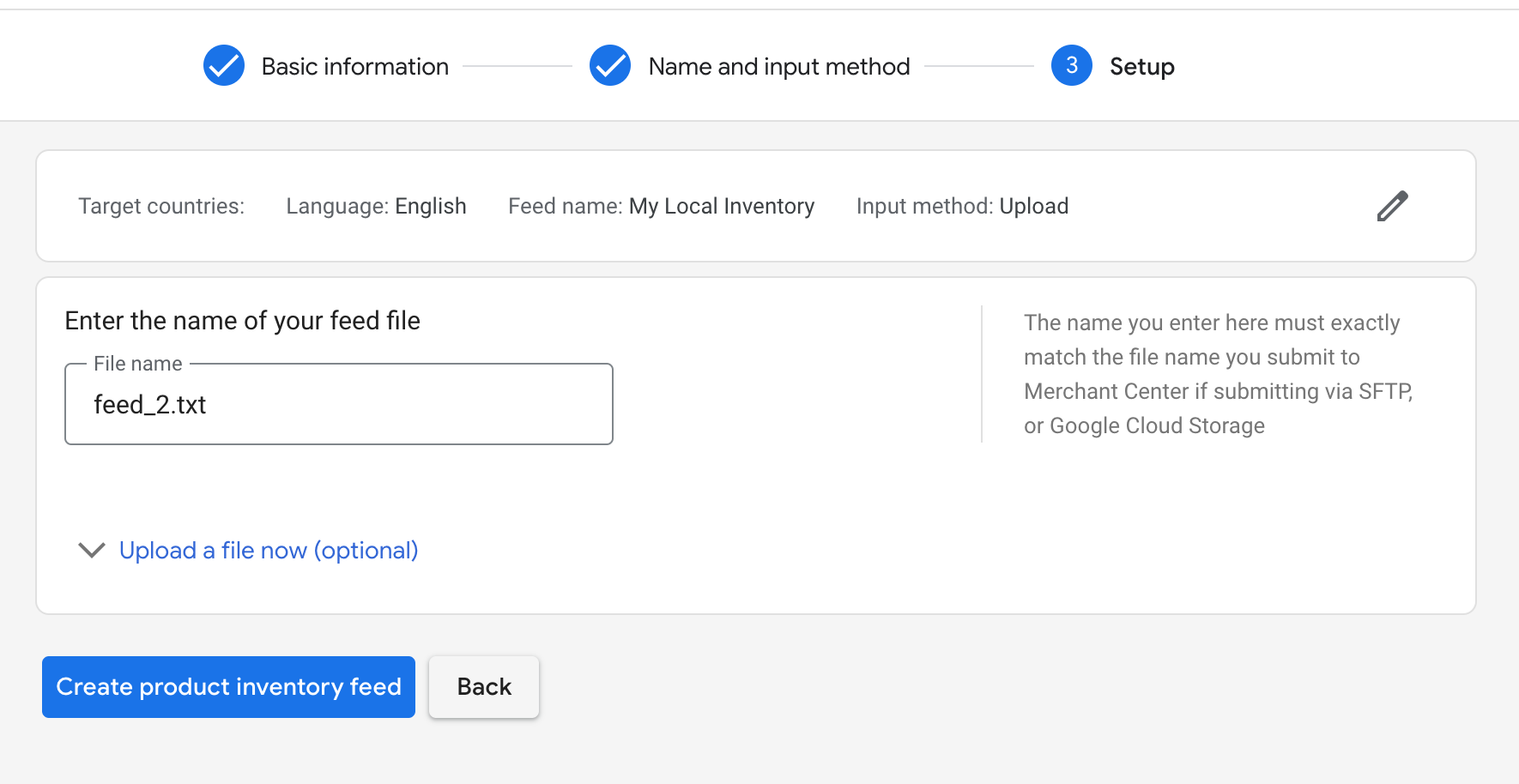Open the Upload a file now (optional) link
This screenshot has height=784, width=1519.
[269, 550]
